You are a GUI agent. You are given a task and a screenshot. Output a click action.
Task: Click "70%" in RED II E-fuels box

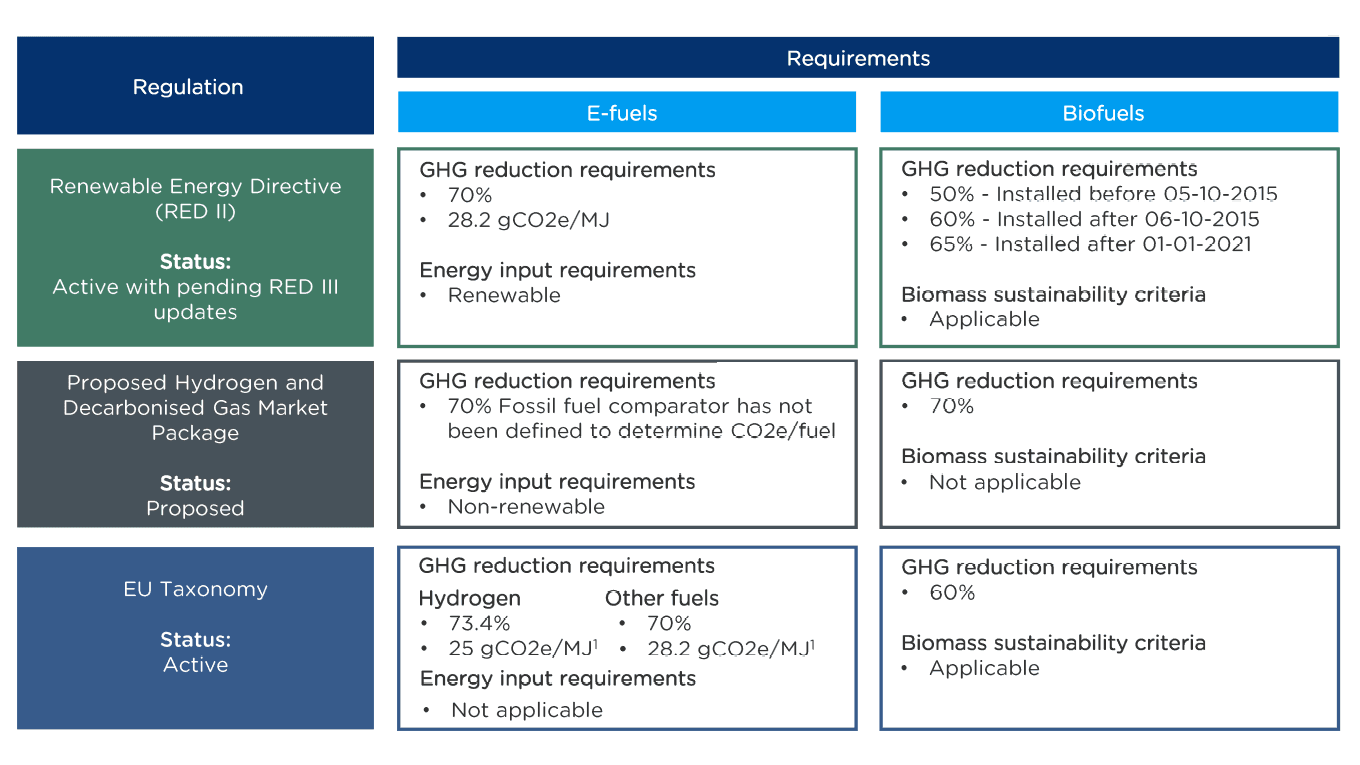[x=470, y=195]
